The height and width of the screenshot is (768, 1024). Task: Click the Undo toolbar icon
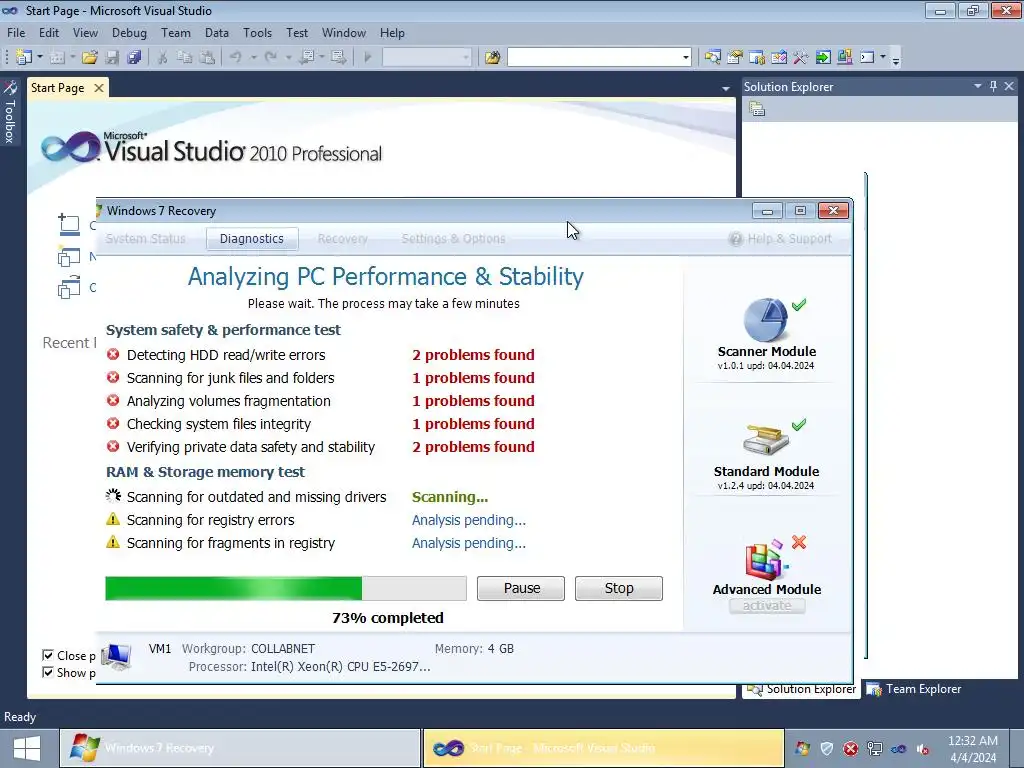point(236,57)
